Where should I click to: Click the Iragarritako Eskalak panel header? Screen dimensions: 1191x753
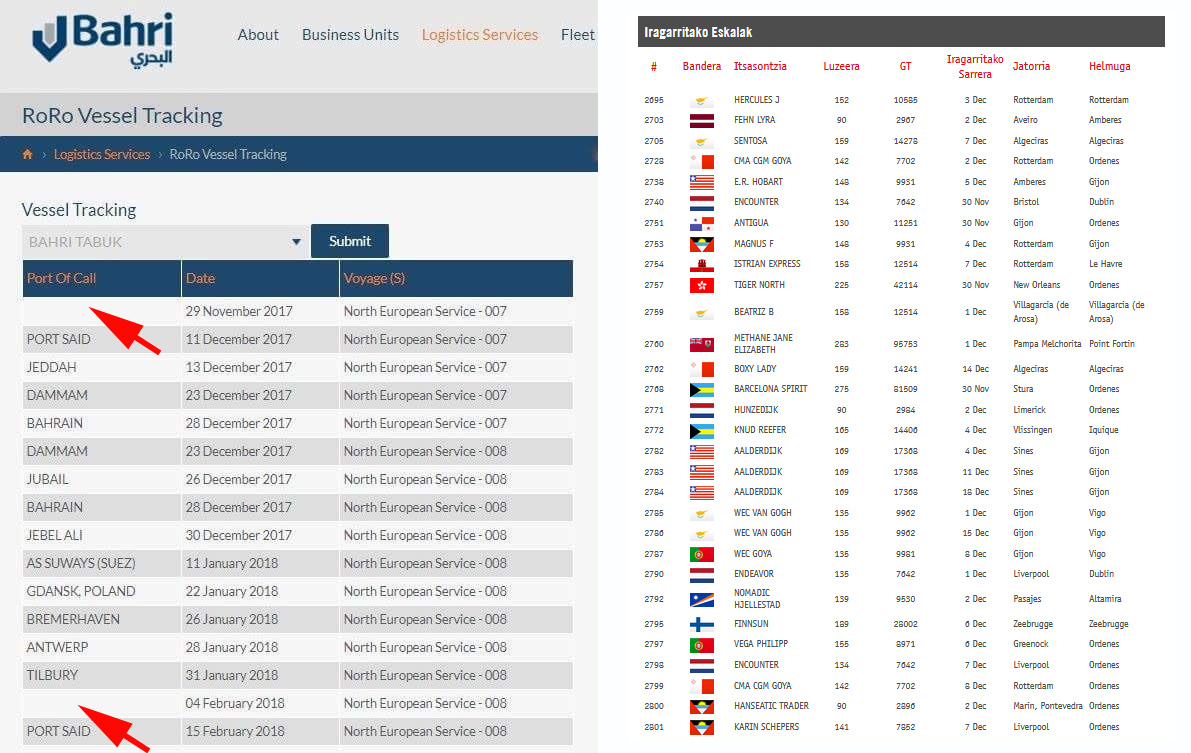coord(901,32)
